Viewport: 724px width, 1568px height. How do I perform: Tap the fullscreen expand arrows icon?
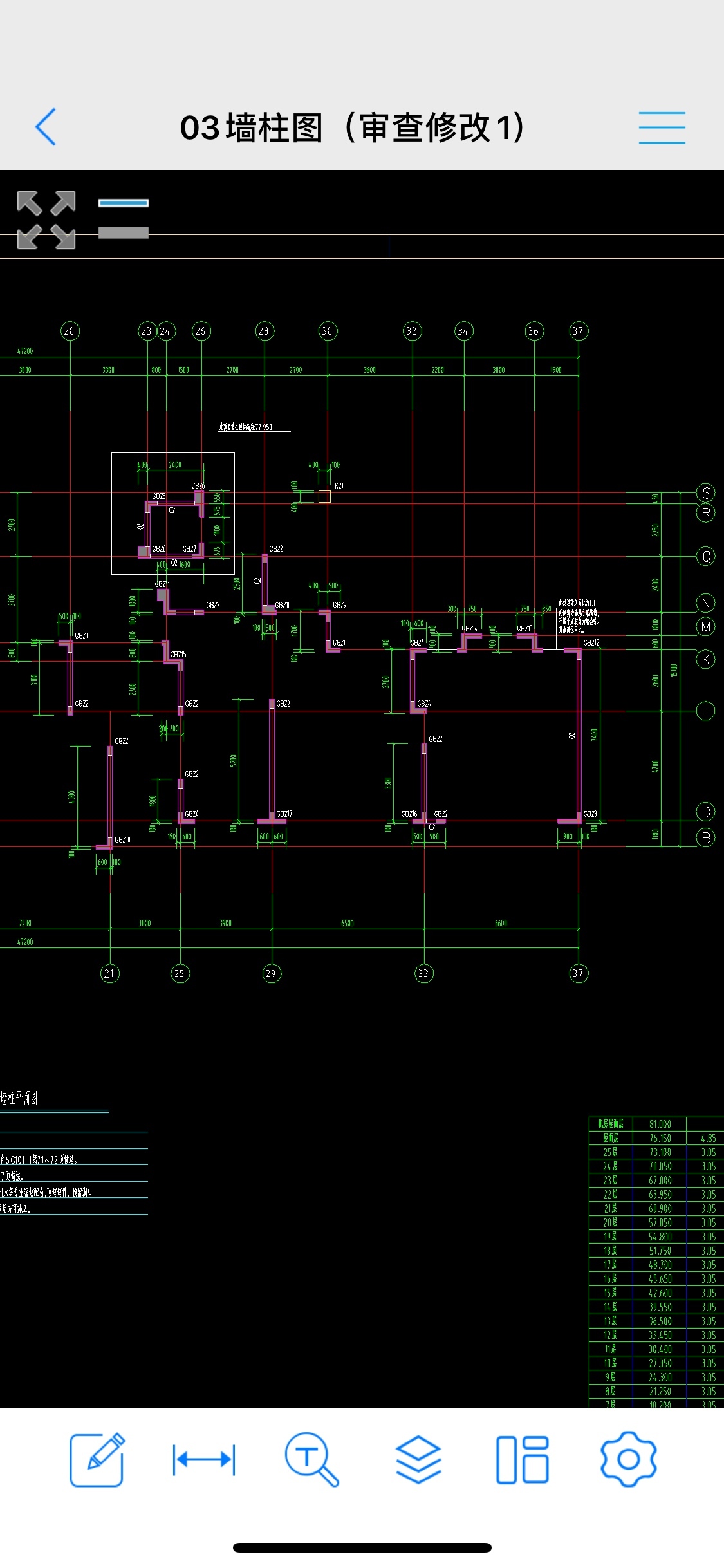(46, 219)
